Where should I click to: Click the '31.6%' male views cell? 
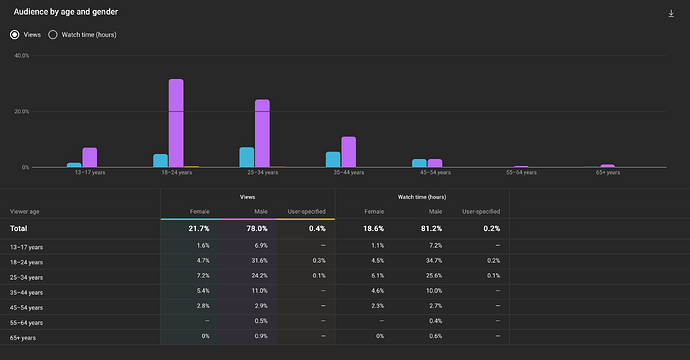click(259, 261)
